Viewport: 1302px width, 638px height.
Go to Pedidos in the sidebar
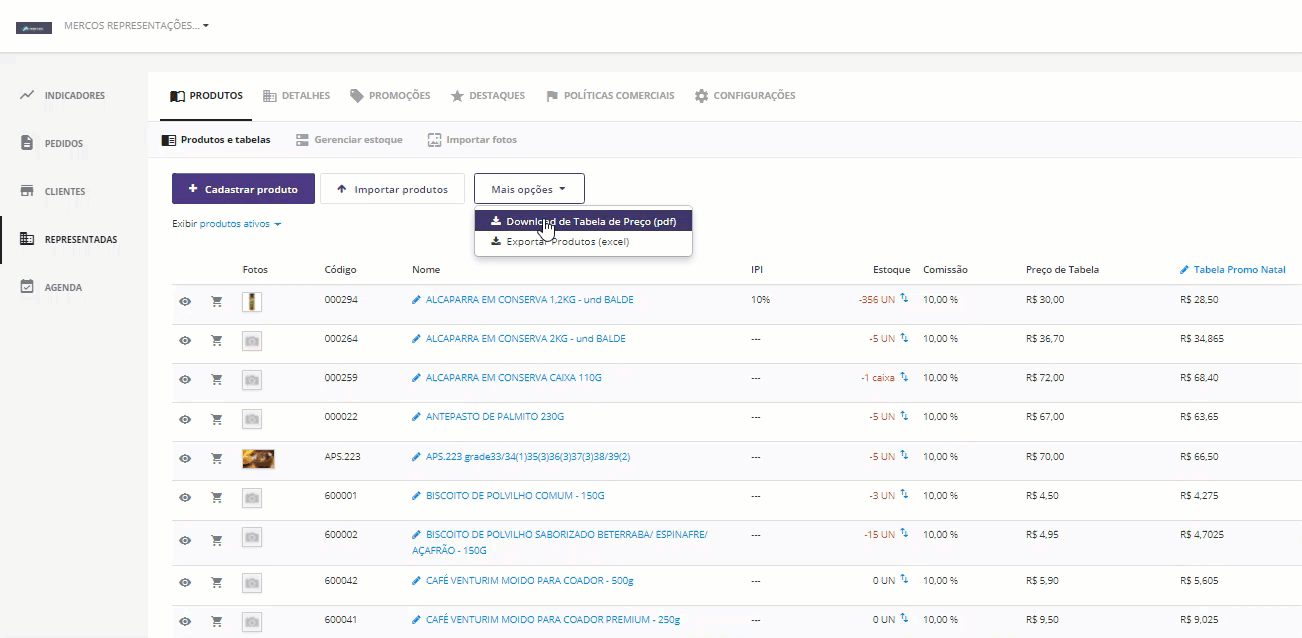(63, 144)
